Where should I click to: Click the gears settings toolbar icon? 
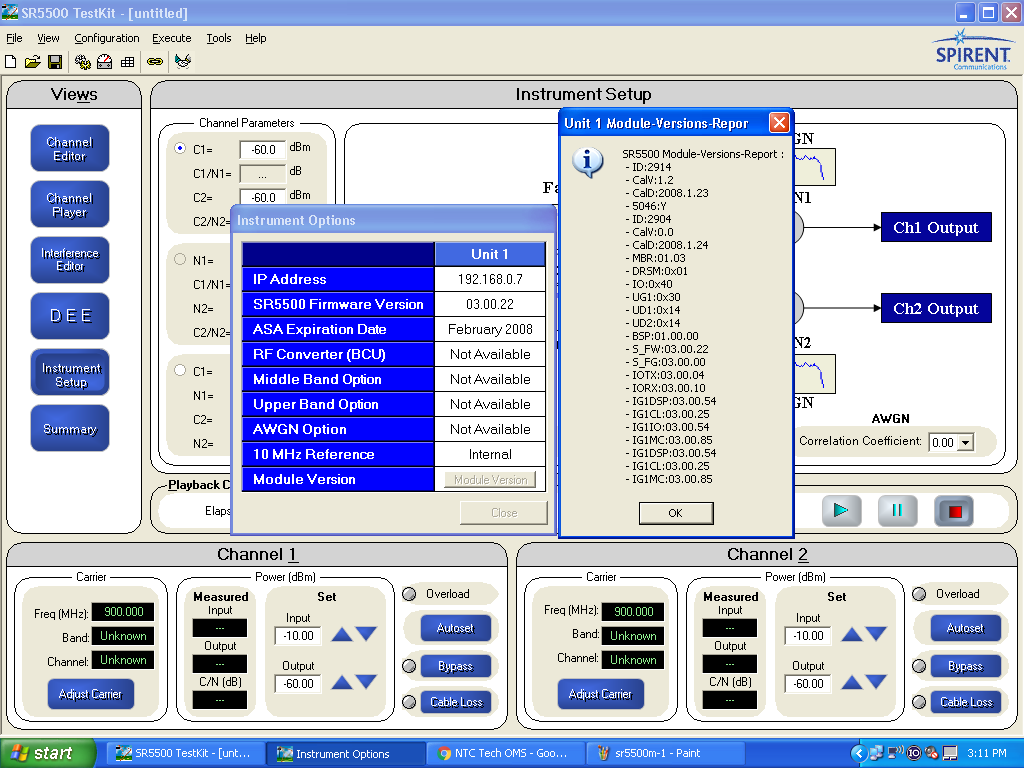point(82,61)
